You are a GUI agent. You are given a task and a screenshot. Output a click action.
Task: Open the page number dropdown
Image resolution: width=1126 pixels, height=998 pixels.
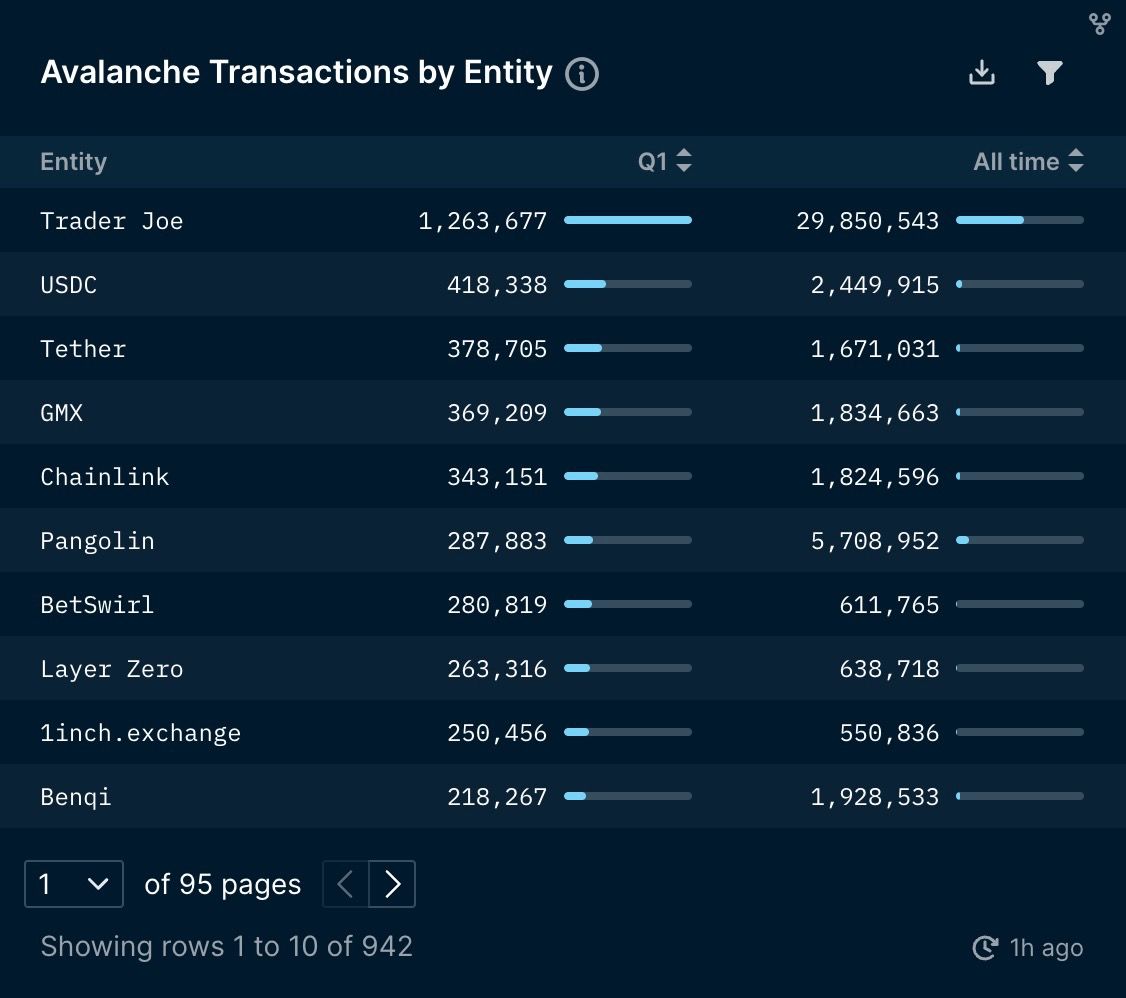(73, 884)
